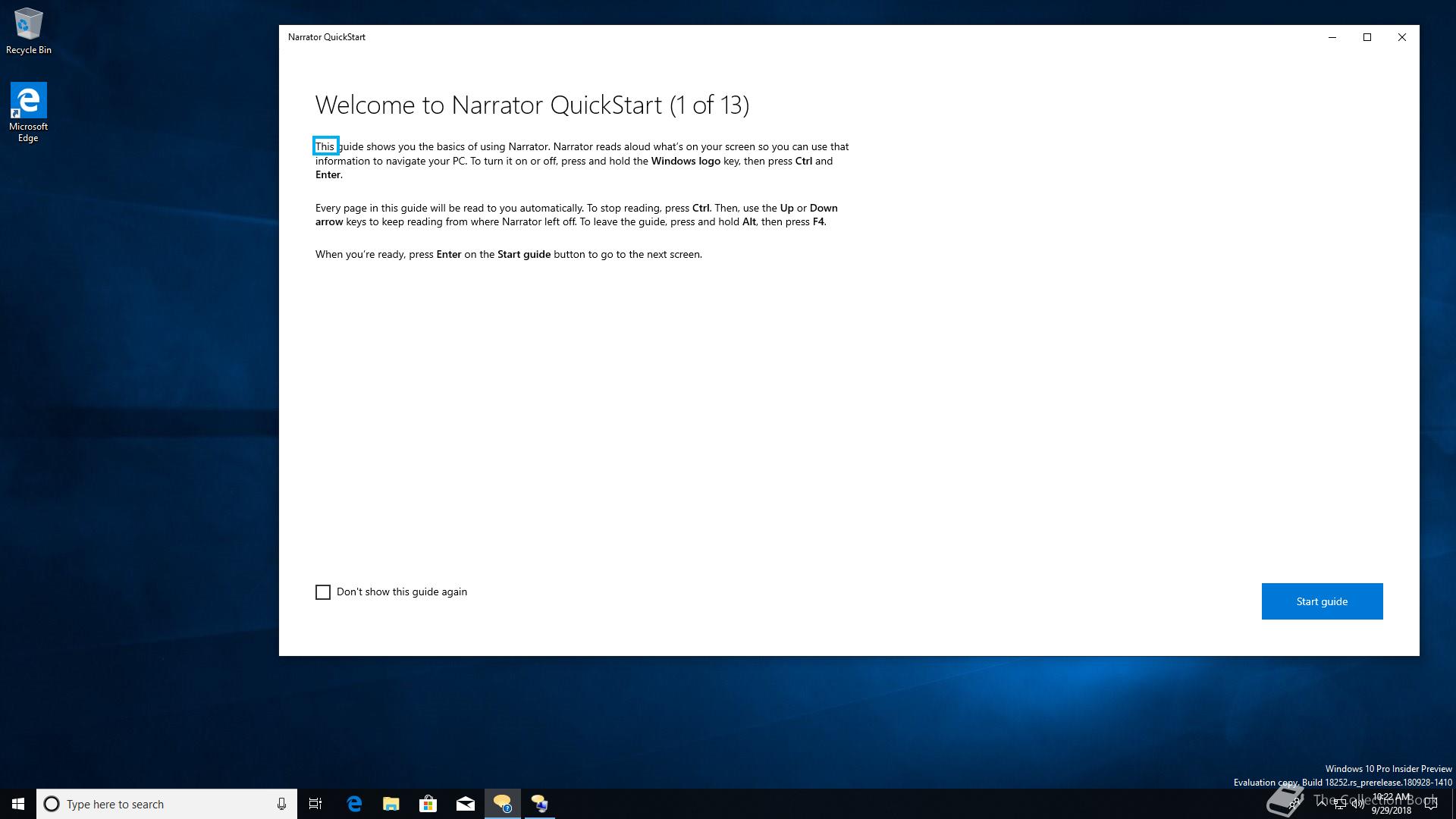Open the volume control tray icon
Screen dimensions: 1456x819
pyautogui.click(x=1357, y=804)
